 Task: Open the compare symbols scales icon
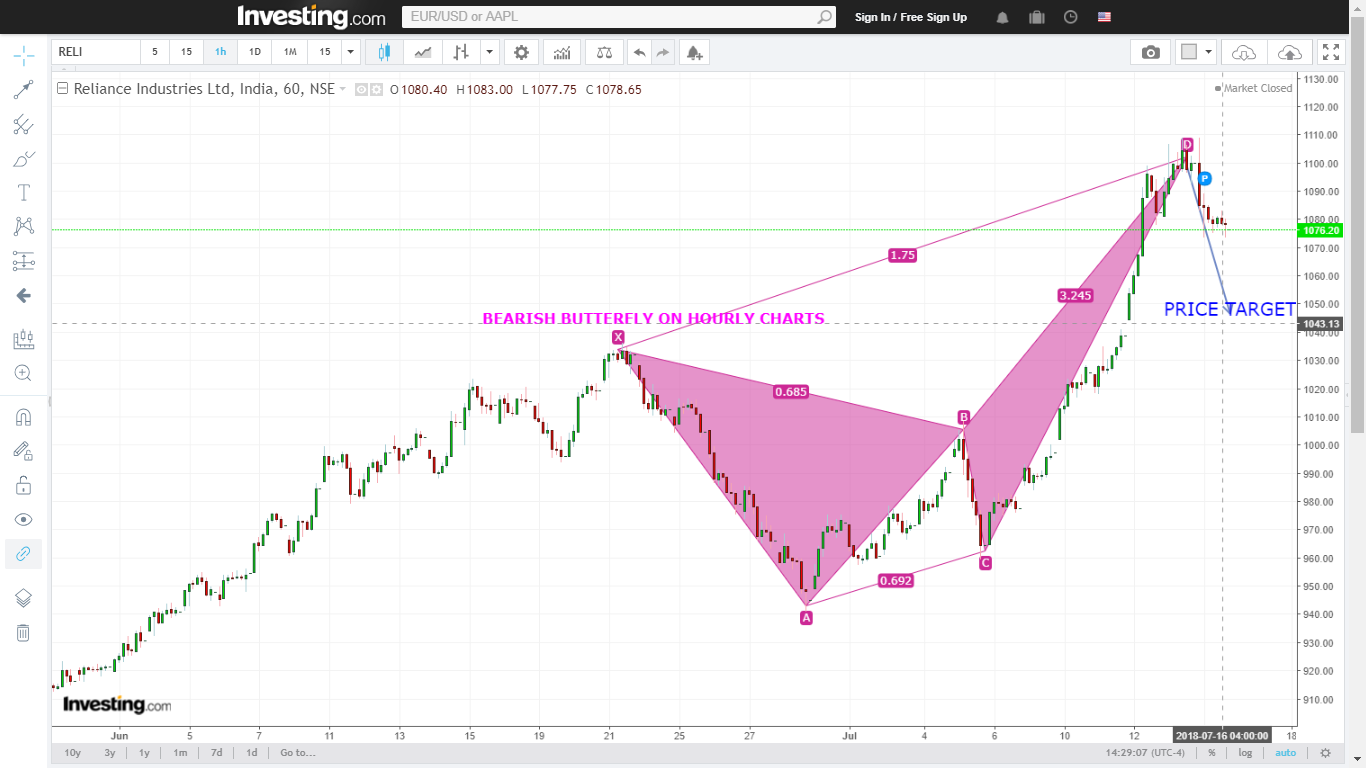click(x=604, y=52)
